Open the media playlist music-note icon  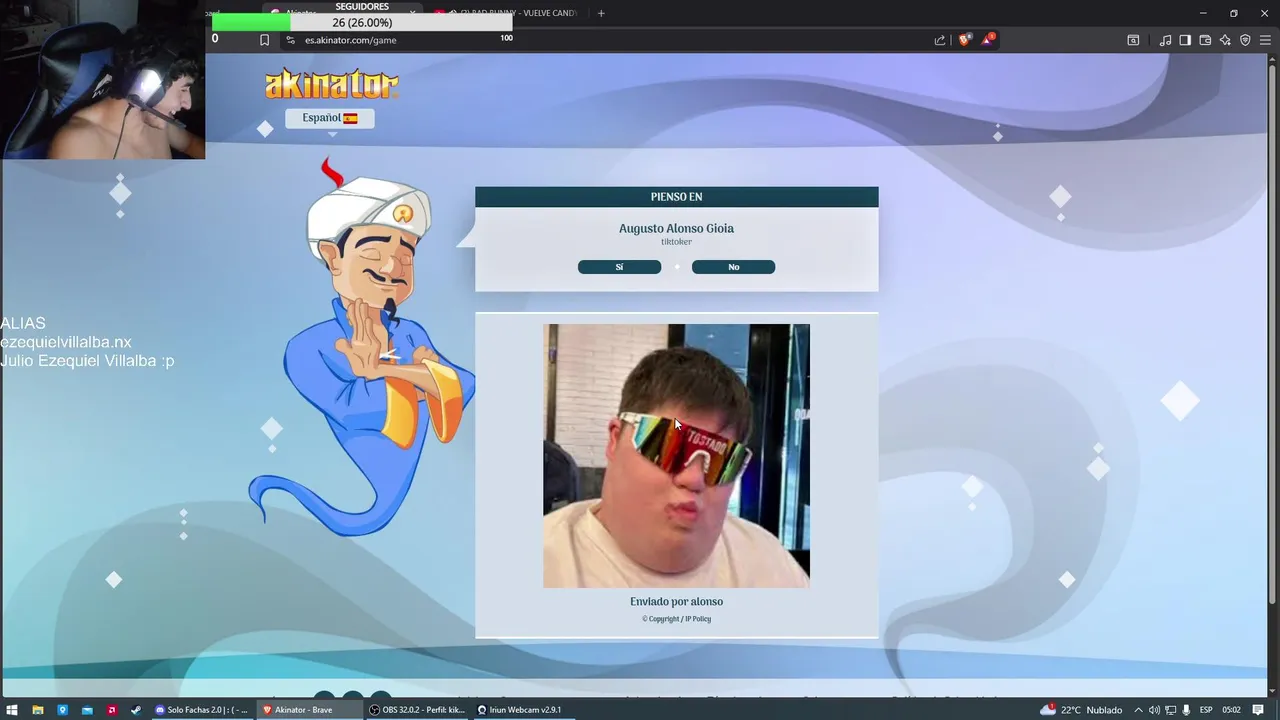(1165, 40)
